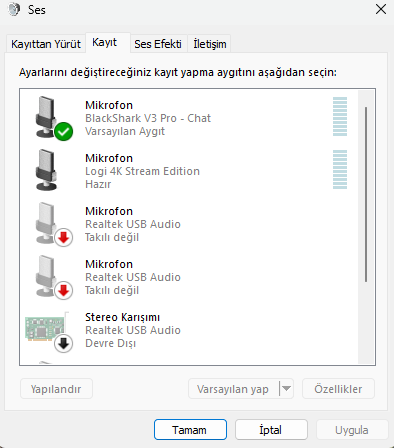Go to the Ses Efekti tab

[x=158, y=44]
